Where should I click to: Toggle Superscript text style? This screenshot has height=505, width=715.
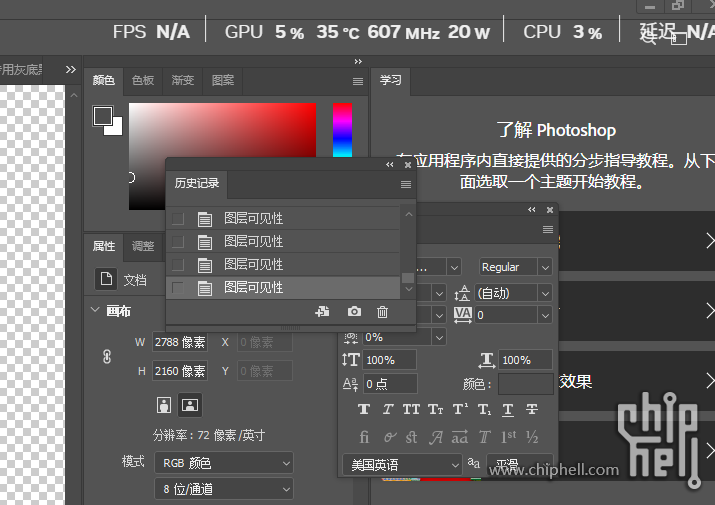click(x=460, y=409)
